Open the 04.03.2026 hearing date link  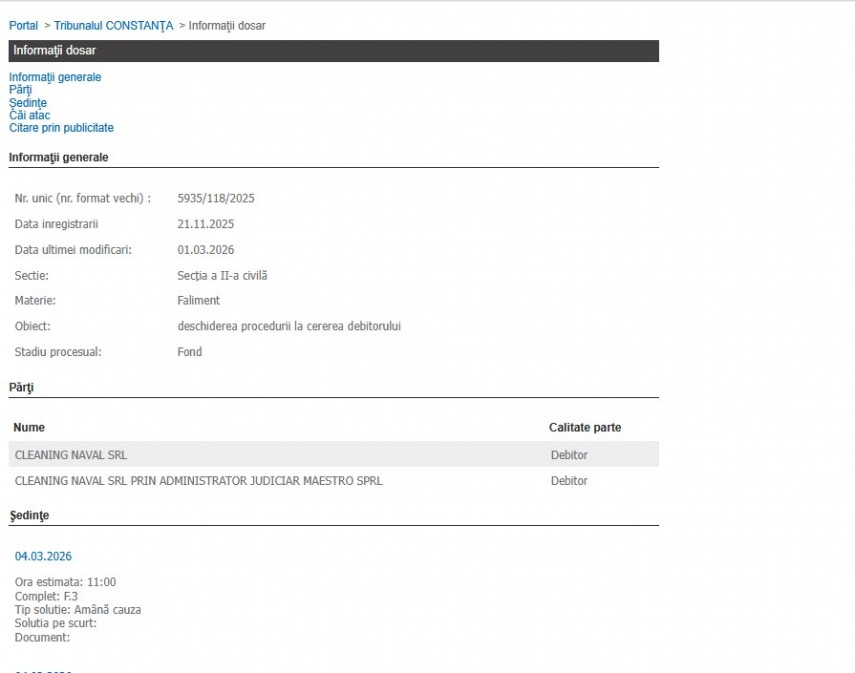[x=43, y=556]
